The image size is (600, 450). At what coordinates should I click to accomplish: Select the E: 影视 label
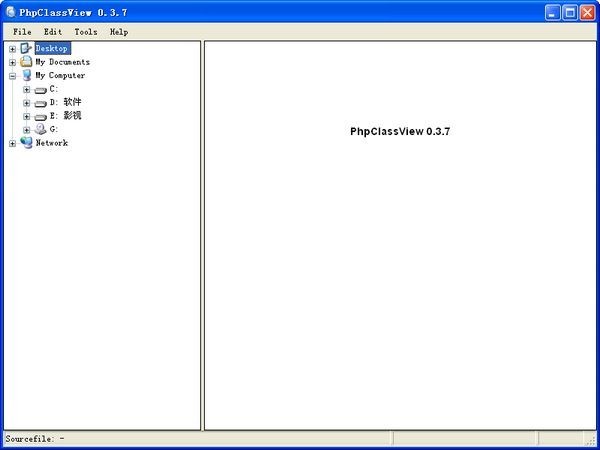(x=65, y=116)
